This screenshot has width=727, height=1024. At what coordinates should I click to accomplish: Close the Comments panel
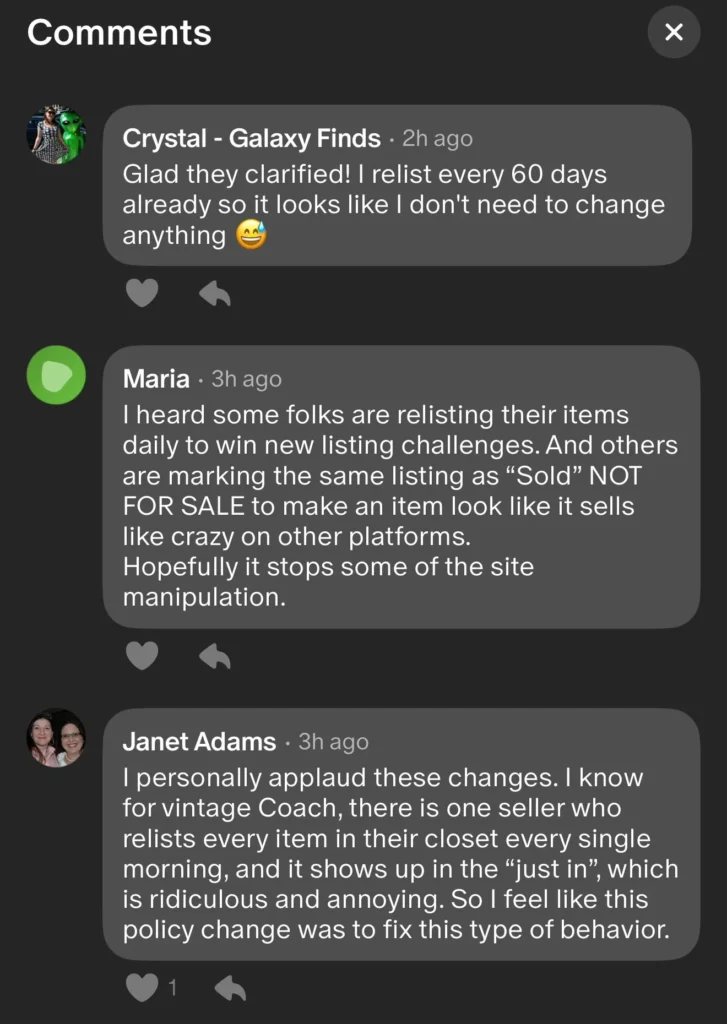click(x=674, y=32)
